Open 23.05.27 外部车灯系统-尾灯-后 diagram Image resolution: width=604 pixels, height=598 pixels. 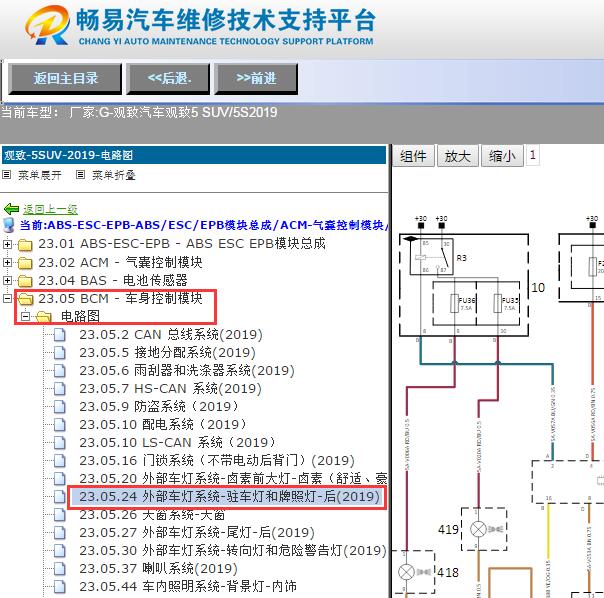(x=197, y=532)
